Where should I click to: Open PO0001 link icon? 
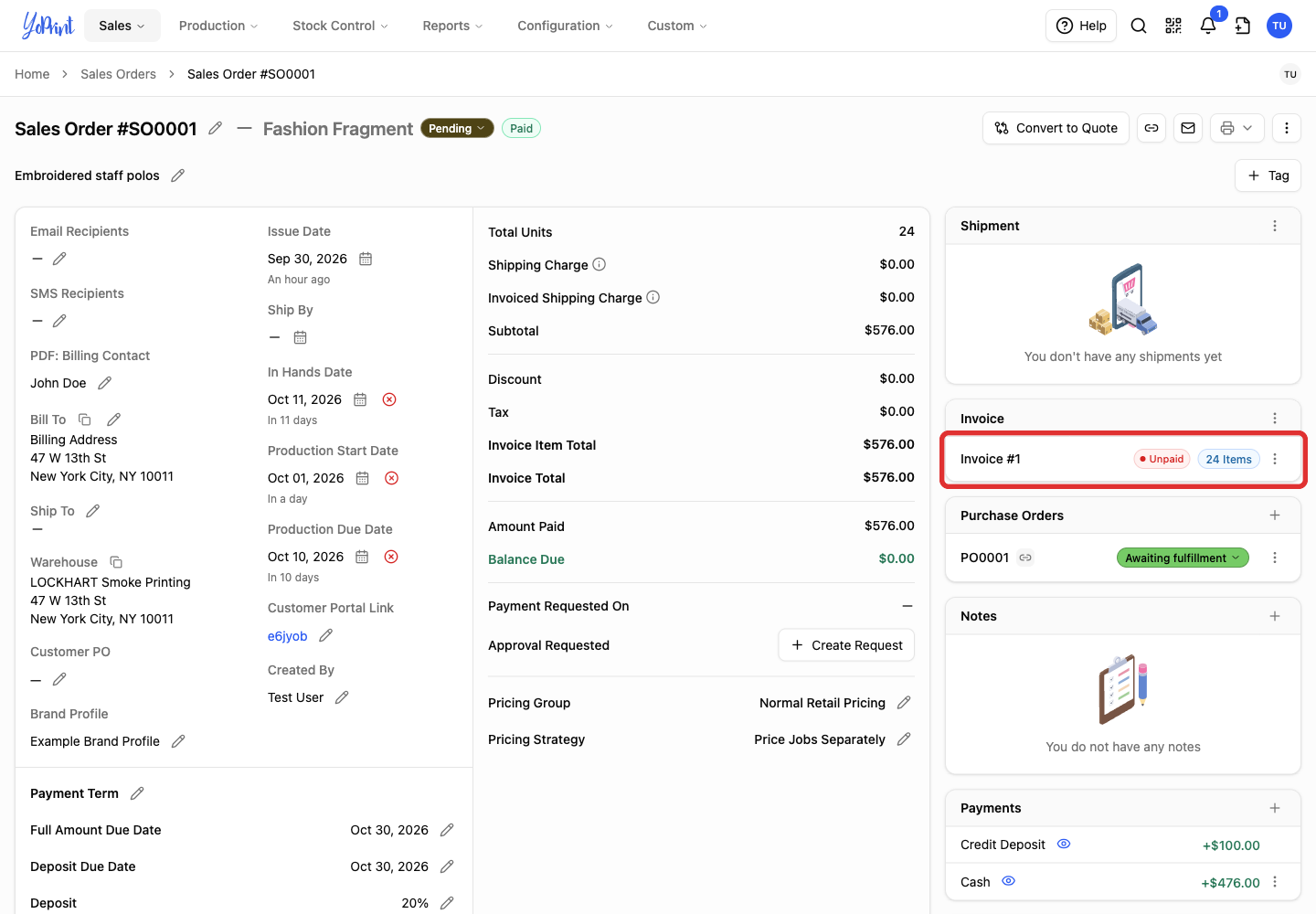(x=1025, y=558)
